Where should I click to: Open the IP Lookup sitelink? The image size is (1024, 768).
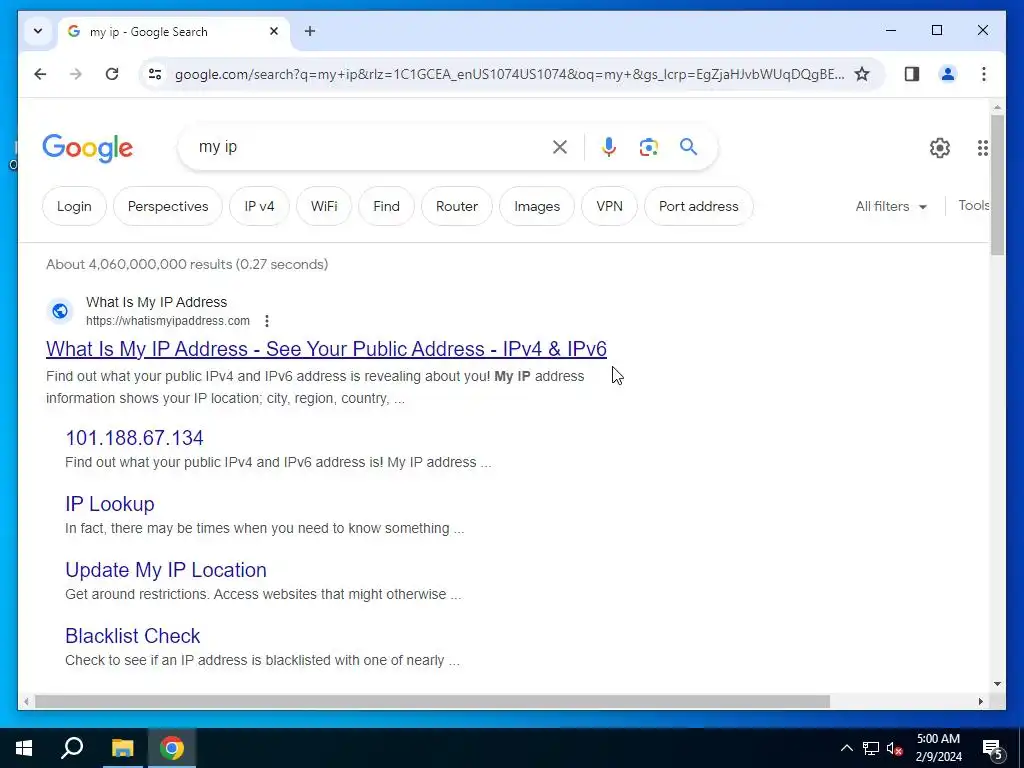tap(110, 504)
